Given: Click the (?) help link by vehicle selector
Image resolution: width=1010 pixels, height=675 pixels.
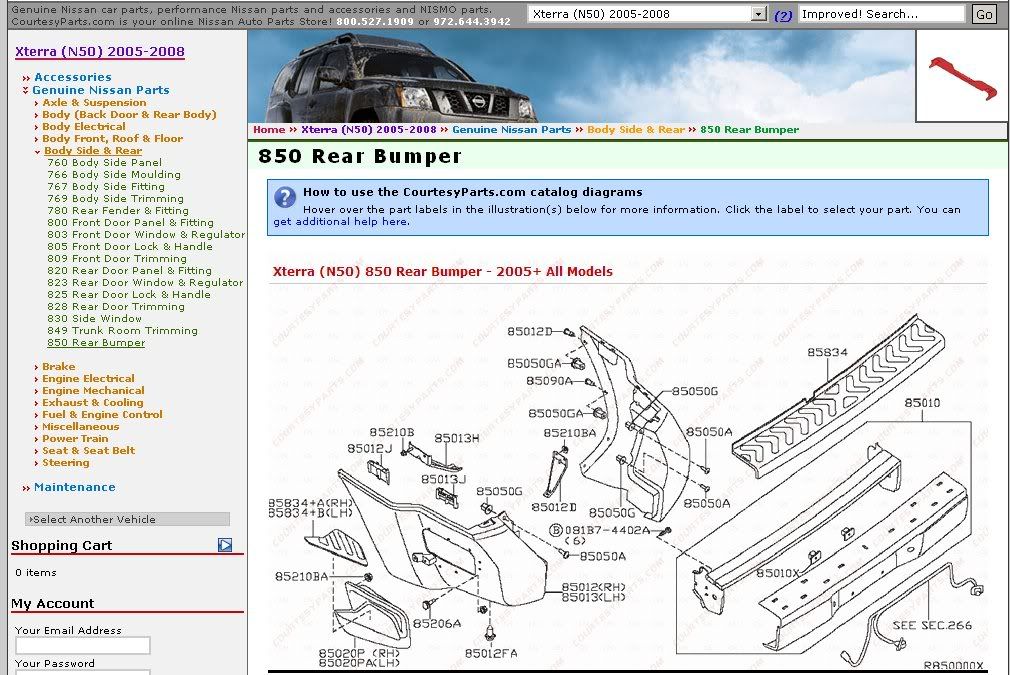Looking at the screenshot, I should click(x=783, y=15).
